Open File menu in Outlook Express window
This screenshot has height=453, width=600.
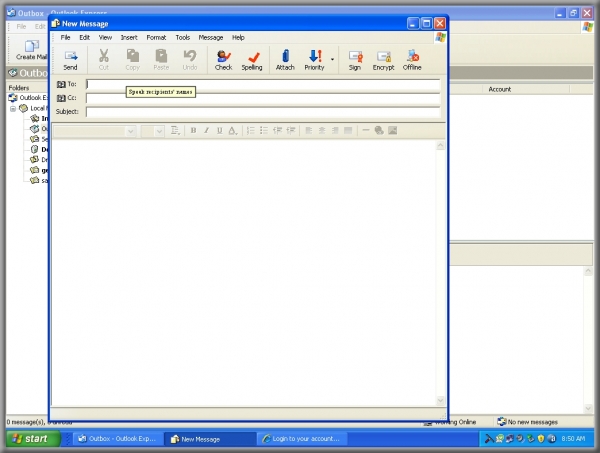click(x=21, y=26)
